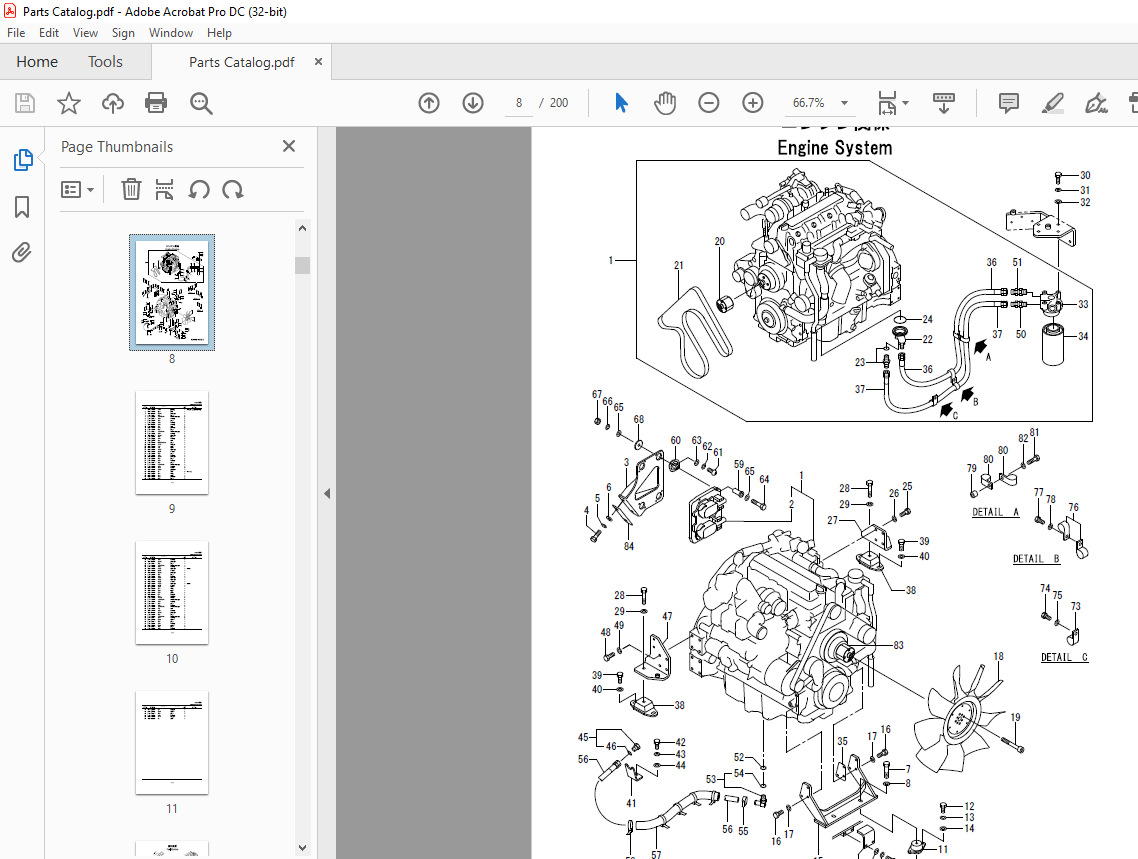This screenshot has height=859, width=1138.
Task: Expand the fit page options arrow
Action: 905,103
